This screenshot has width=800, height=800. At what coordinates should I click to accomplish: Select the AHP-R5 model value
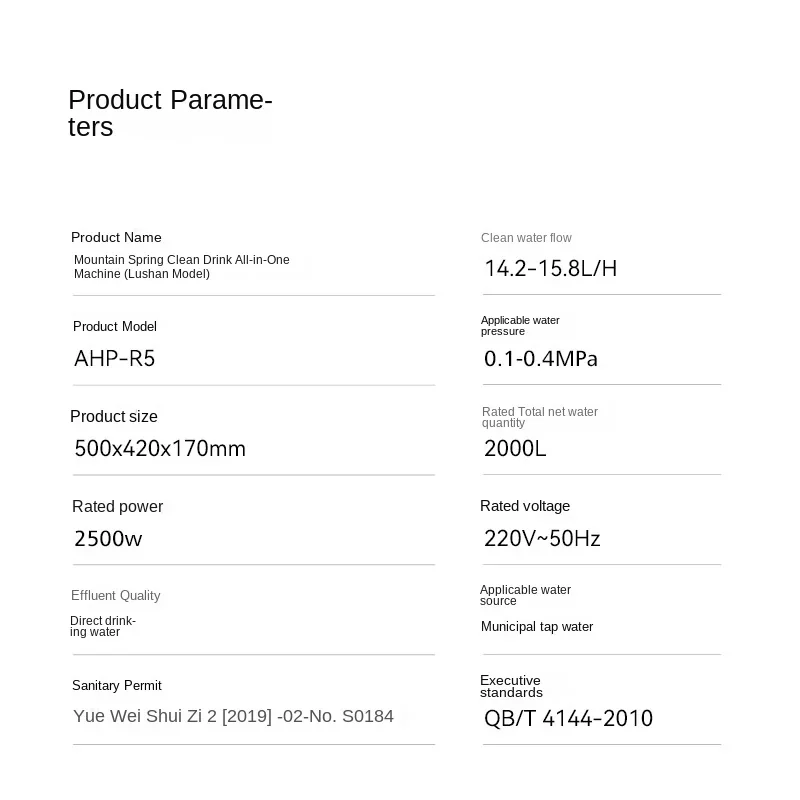(114, 358)
